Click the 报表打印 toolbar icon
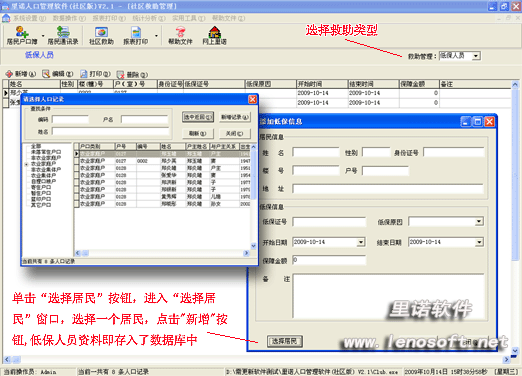The image size is (522, 376). click(136, 32)
